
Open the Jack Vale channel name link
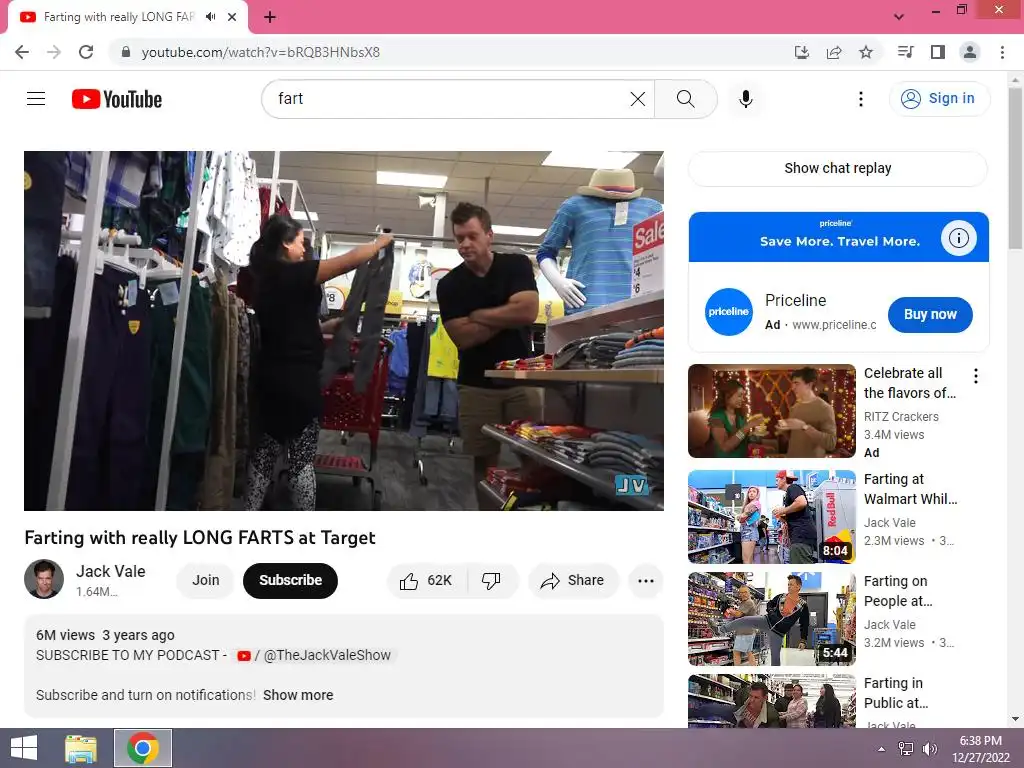(110, 571)
